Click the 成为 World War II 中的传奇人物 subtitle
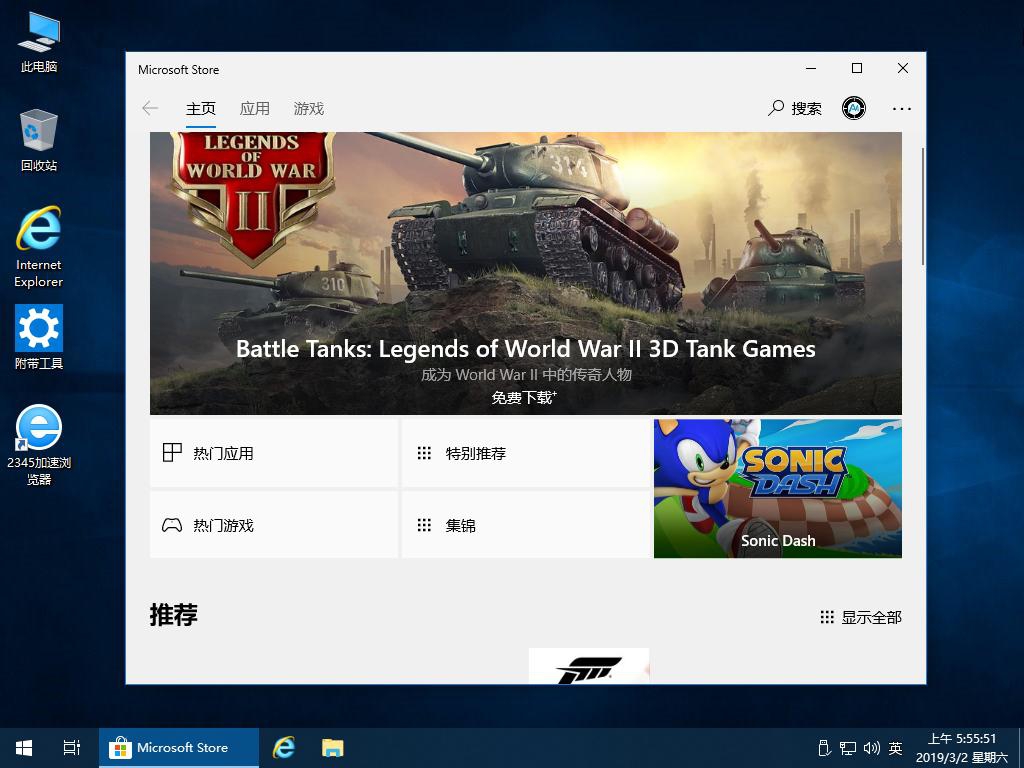Image resolution: width=1024 pixels, height=768 pixels. (526, 375)
